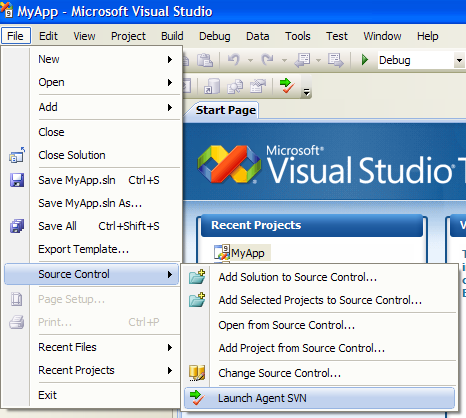Click the checklist window icon in second toolbar

point(258,86)
